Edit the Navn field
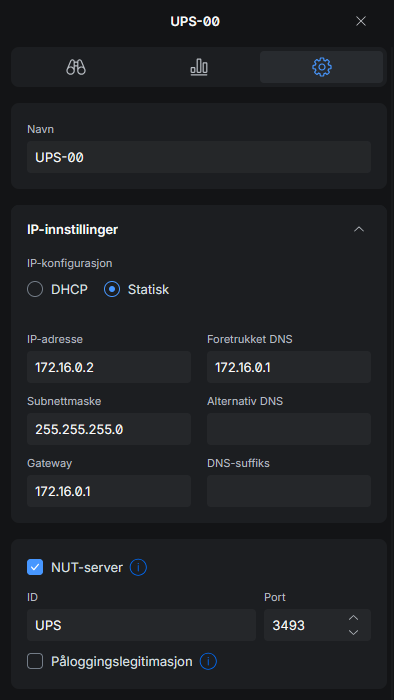Image resolution: width=394 pixels, height=700 pixels. tap(199, 157)
